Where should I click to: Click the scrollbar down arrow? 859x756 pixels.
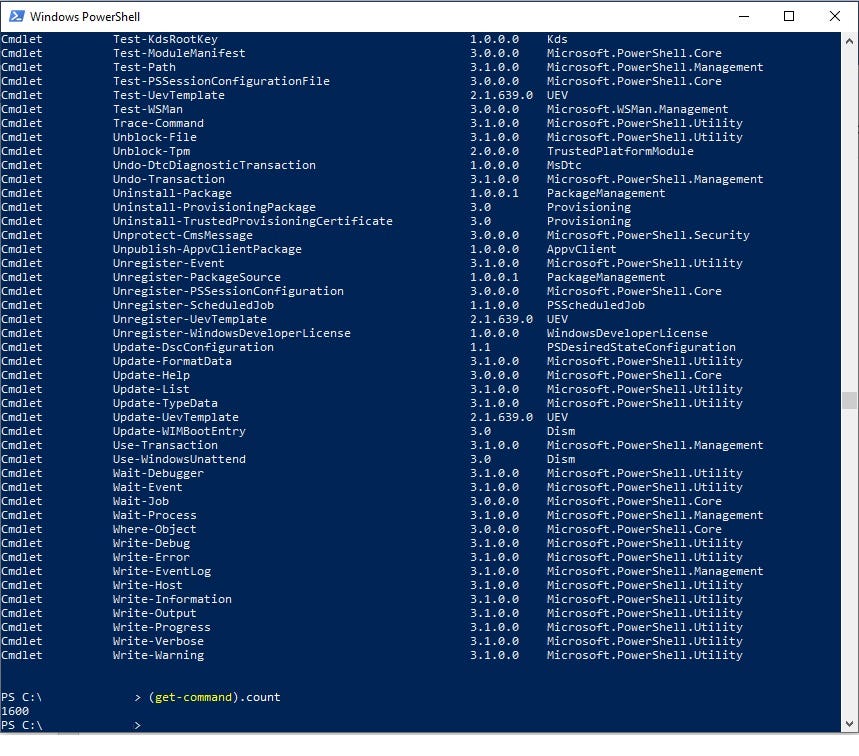(849, 724)
